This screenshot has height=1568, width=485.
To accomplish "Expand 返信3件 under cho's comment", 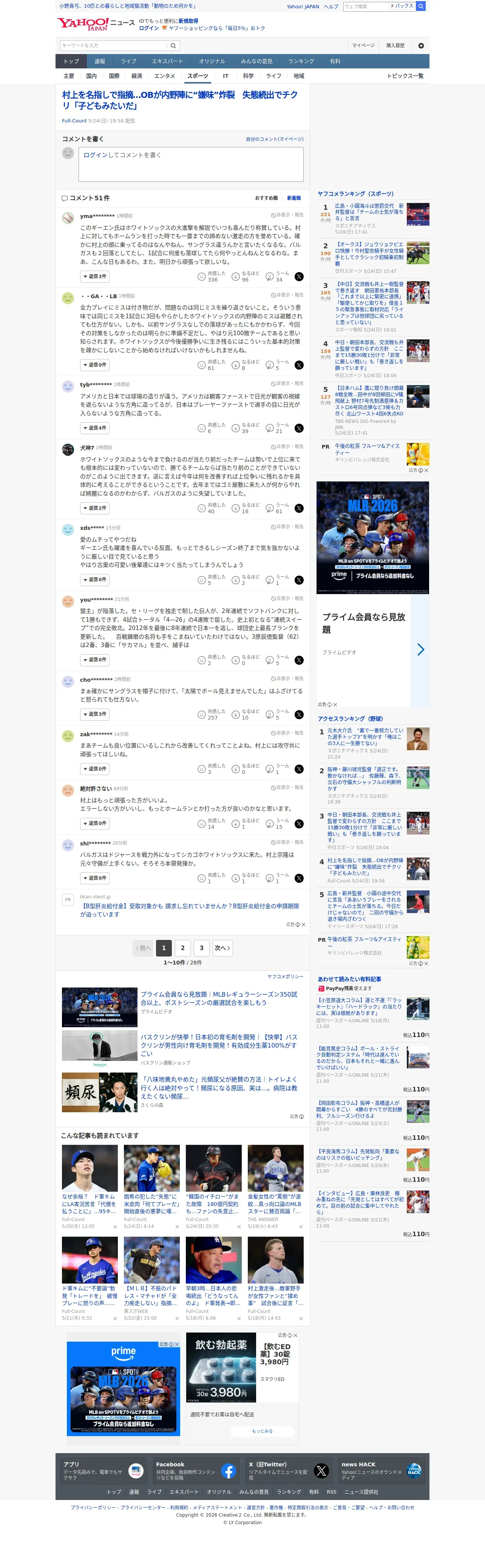I will click(95, 715).
